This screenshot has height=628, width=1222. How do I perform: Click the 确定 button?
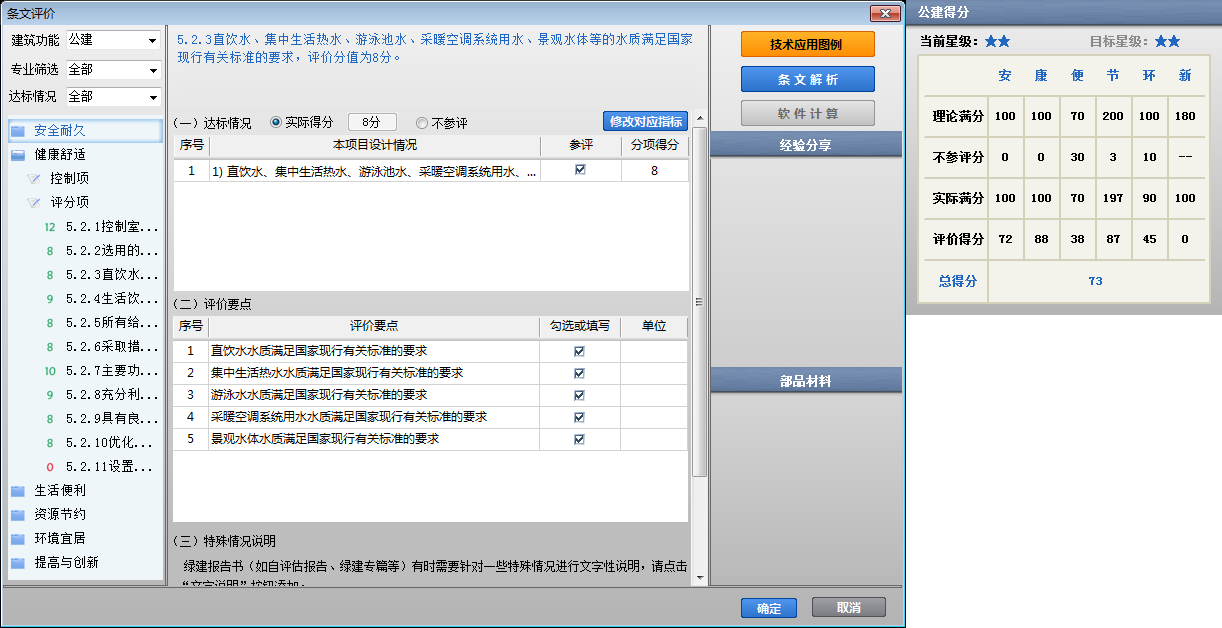tap(769, 608)
